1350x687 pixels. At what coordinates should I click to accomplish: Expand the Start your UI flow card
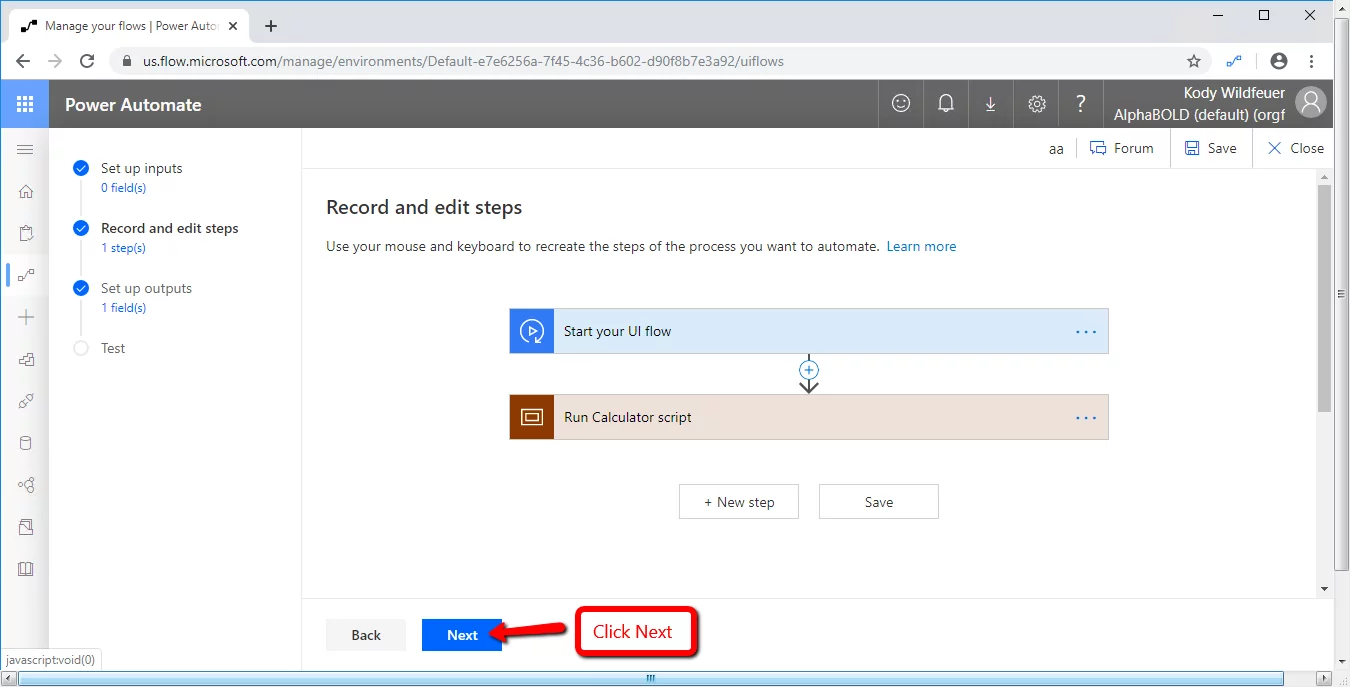809,331
